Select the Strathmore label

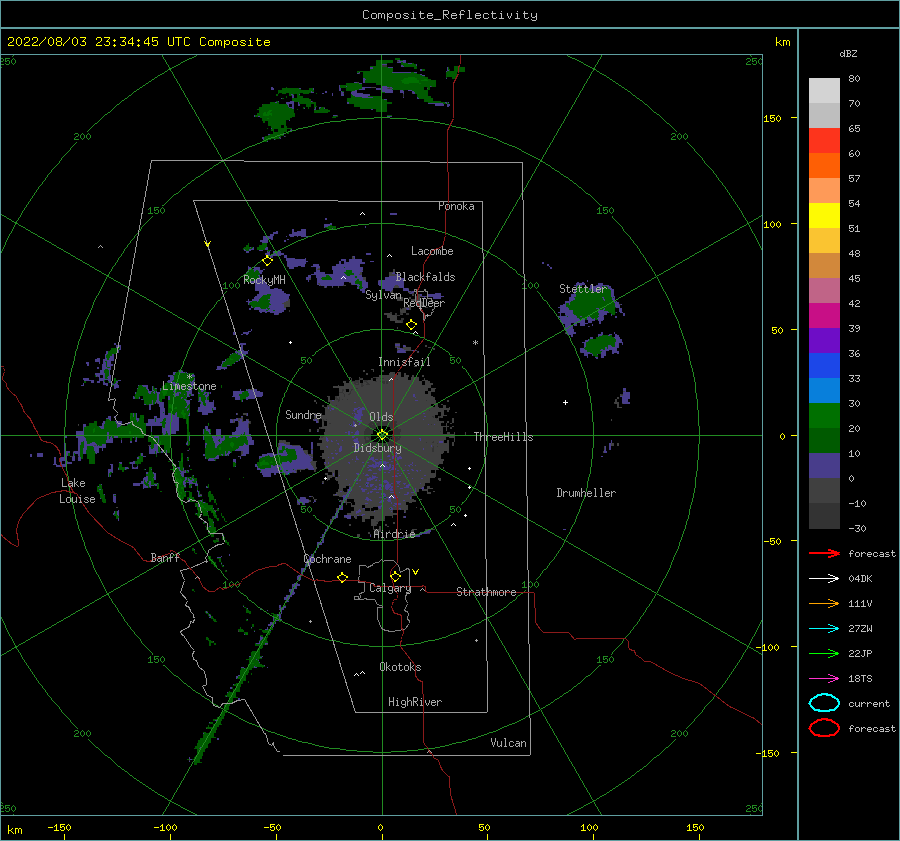486,592
